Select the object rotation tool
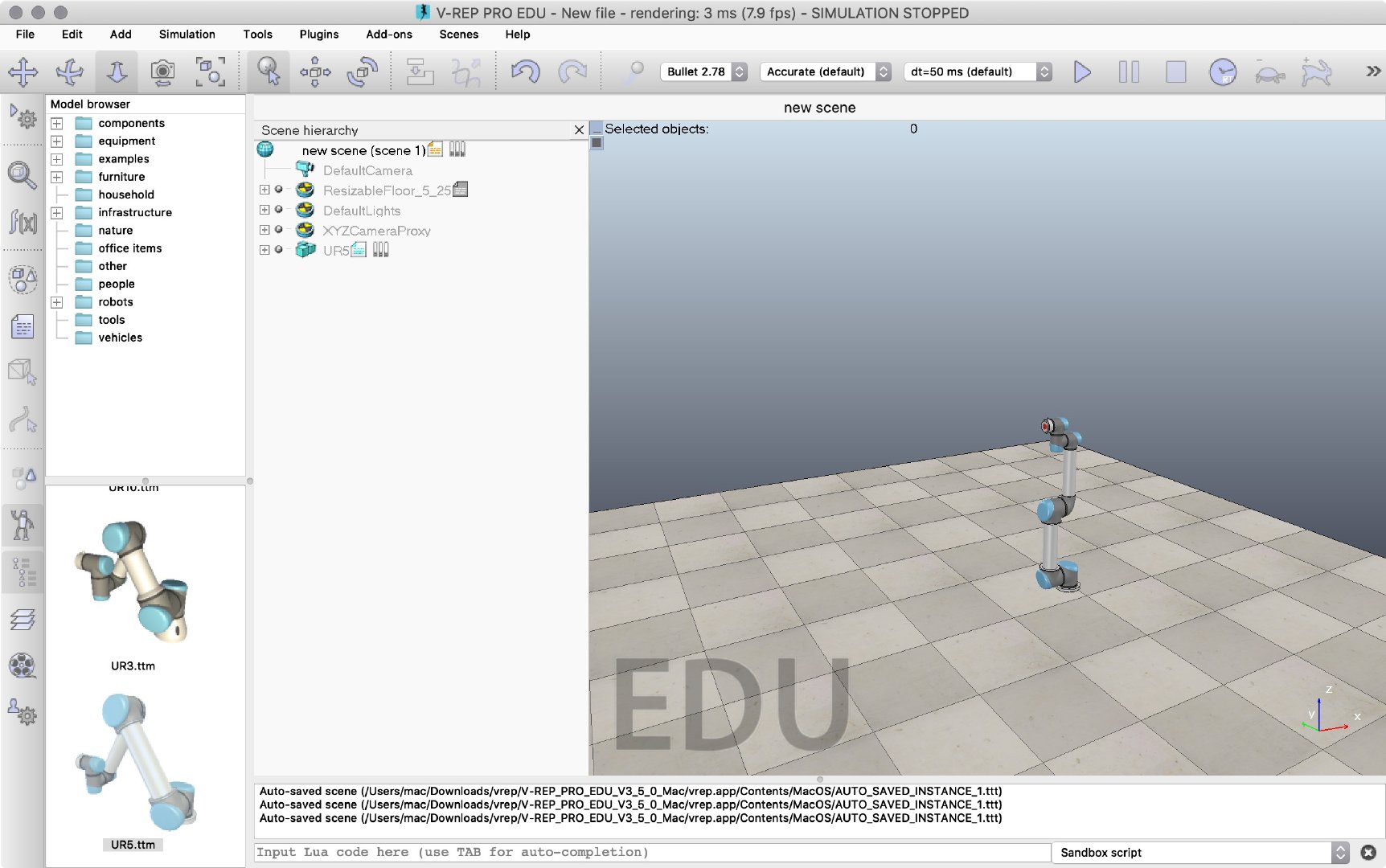This screenshot has width=1386, height=868. point(362,72)
